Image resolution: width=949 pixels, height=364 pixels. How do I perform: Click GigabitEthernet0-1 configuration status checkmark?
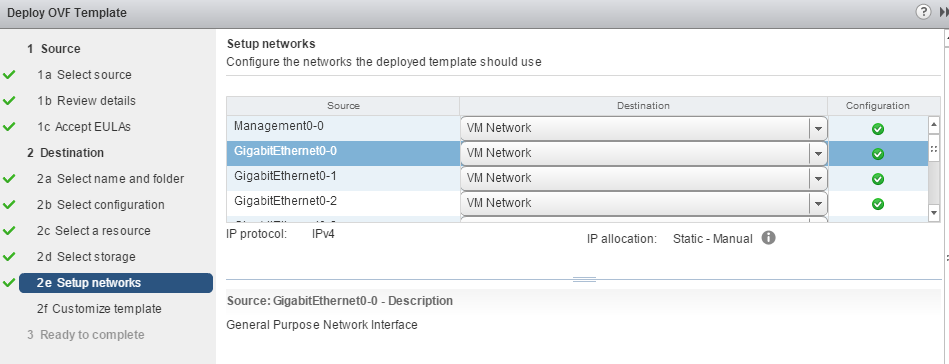click(x=878, y=179)
